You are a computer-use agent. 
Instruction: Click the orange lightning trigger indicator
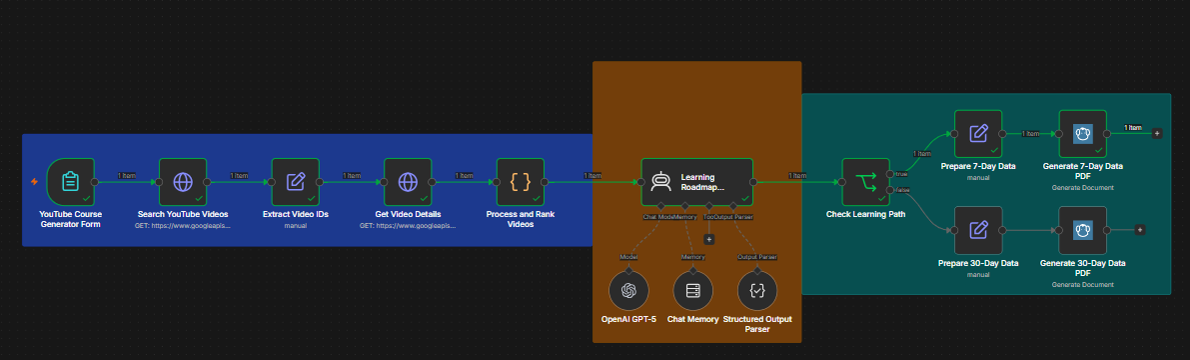[34, 182]
